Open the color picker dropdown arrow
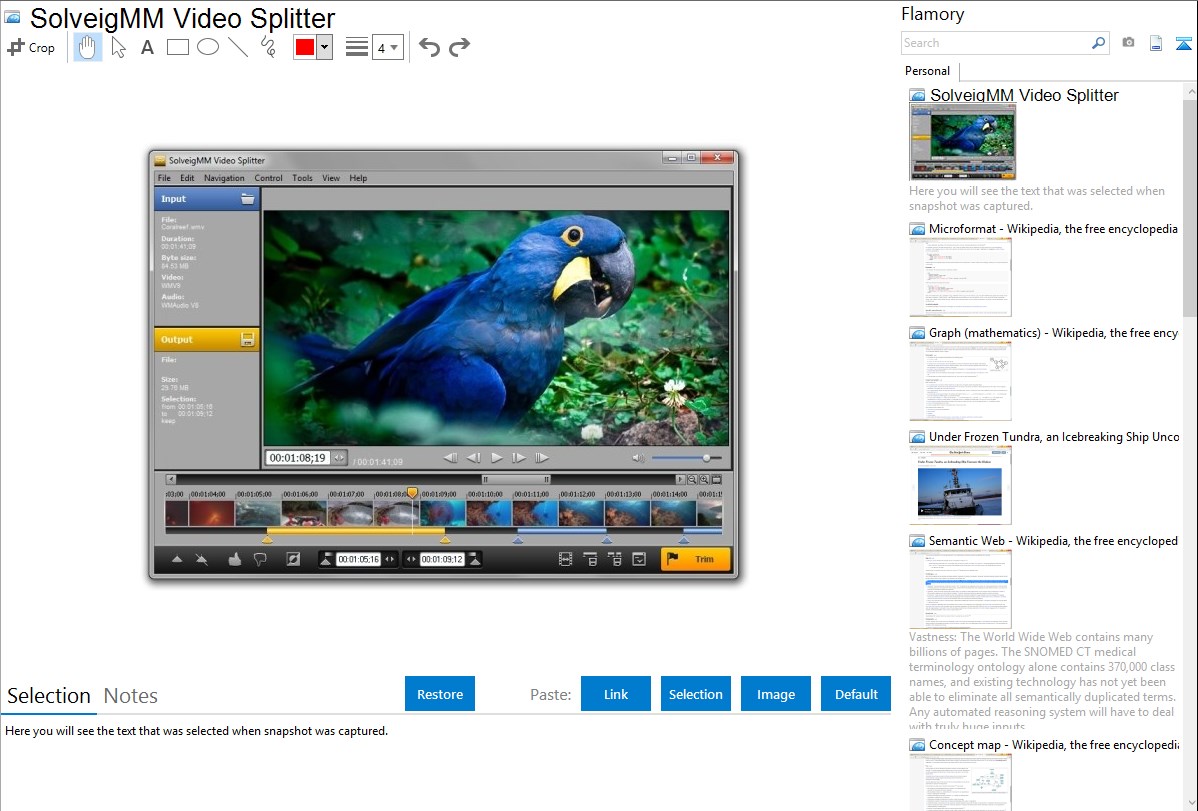Screen dimensions: 1198x811 coord(324,47)
